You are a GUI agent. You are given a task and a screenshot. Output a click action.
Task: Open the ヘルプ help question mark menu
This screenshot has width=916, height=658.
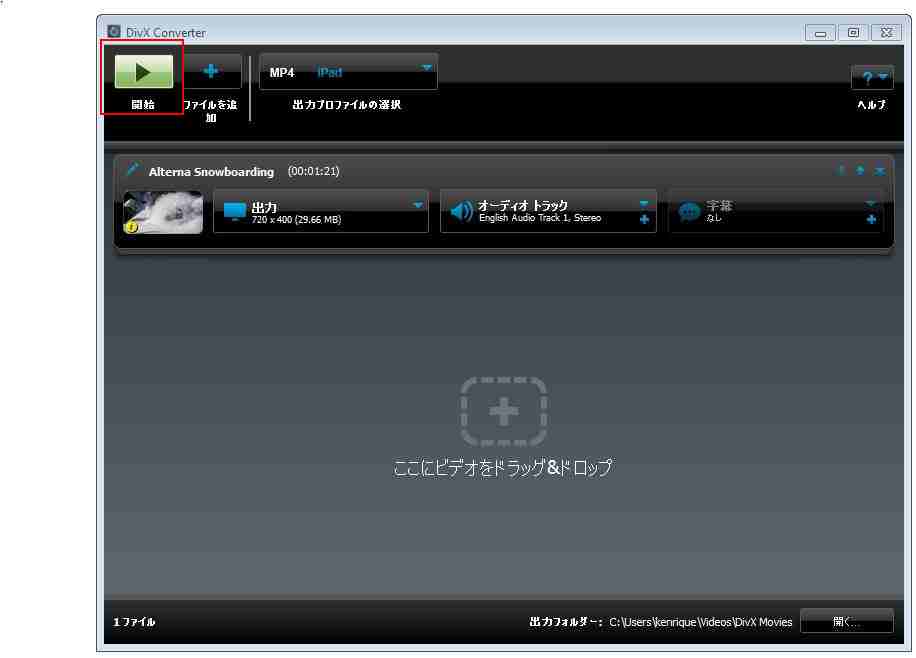[872, 77]
